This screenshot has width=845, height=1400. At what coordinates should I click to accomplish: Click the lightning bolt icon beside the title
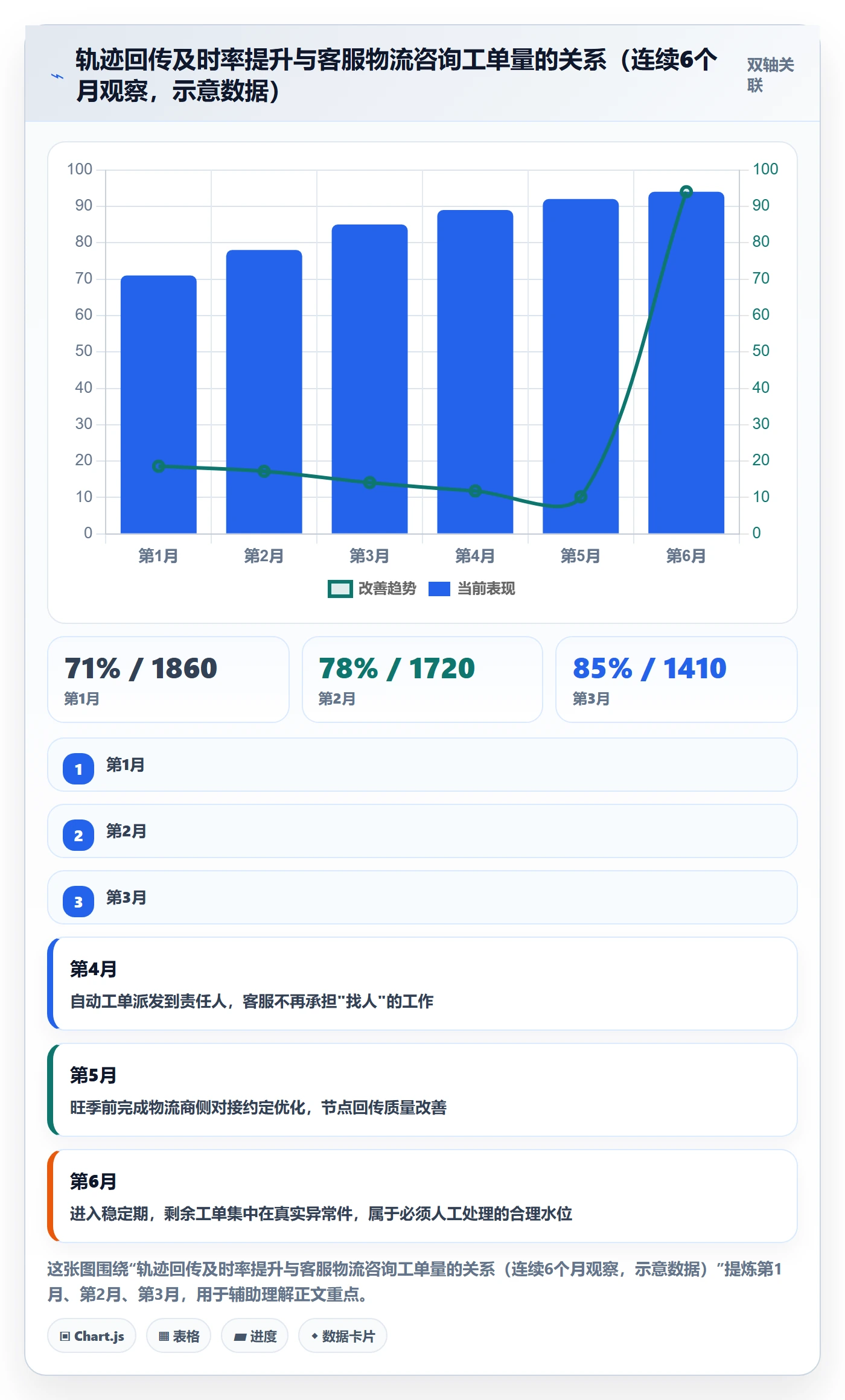coord(57,76)
